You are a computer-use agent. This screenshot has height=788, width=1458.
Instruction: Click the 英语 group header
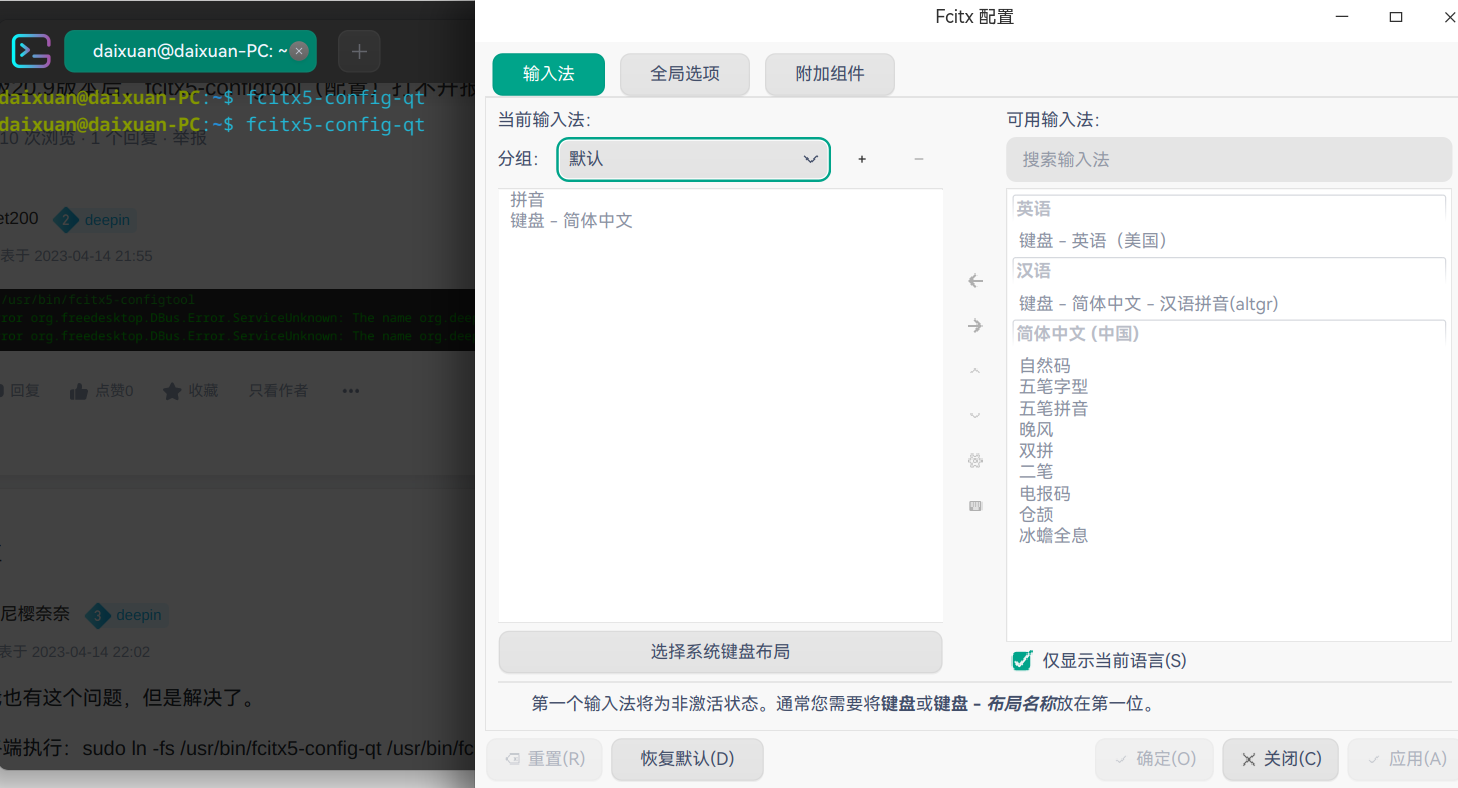tap(1229, 209)
